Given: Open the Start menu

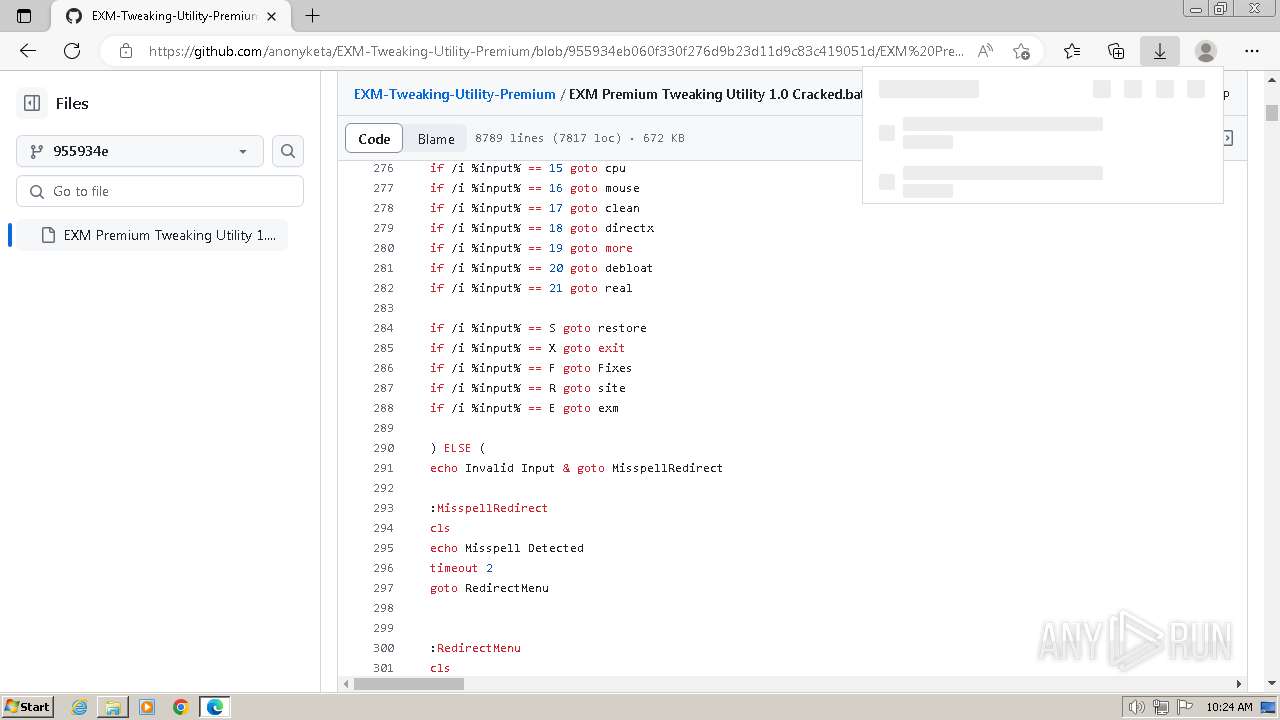Looking at the screenshot, I should point(27,707).
